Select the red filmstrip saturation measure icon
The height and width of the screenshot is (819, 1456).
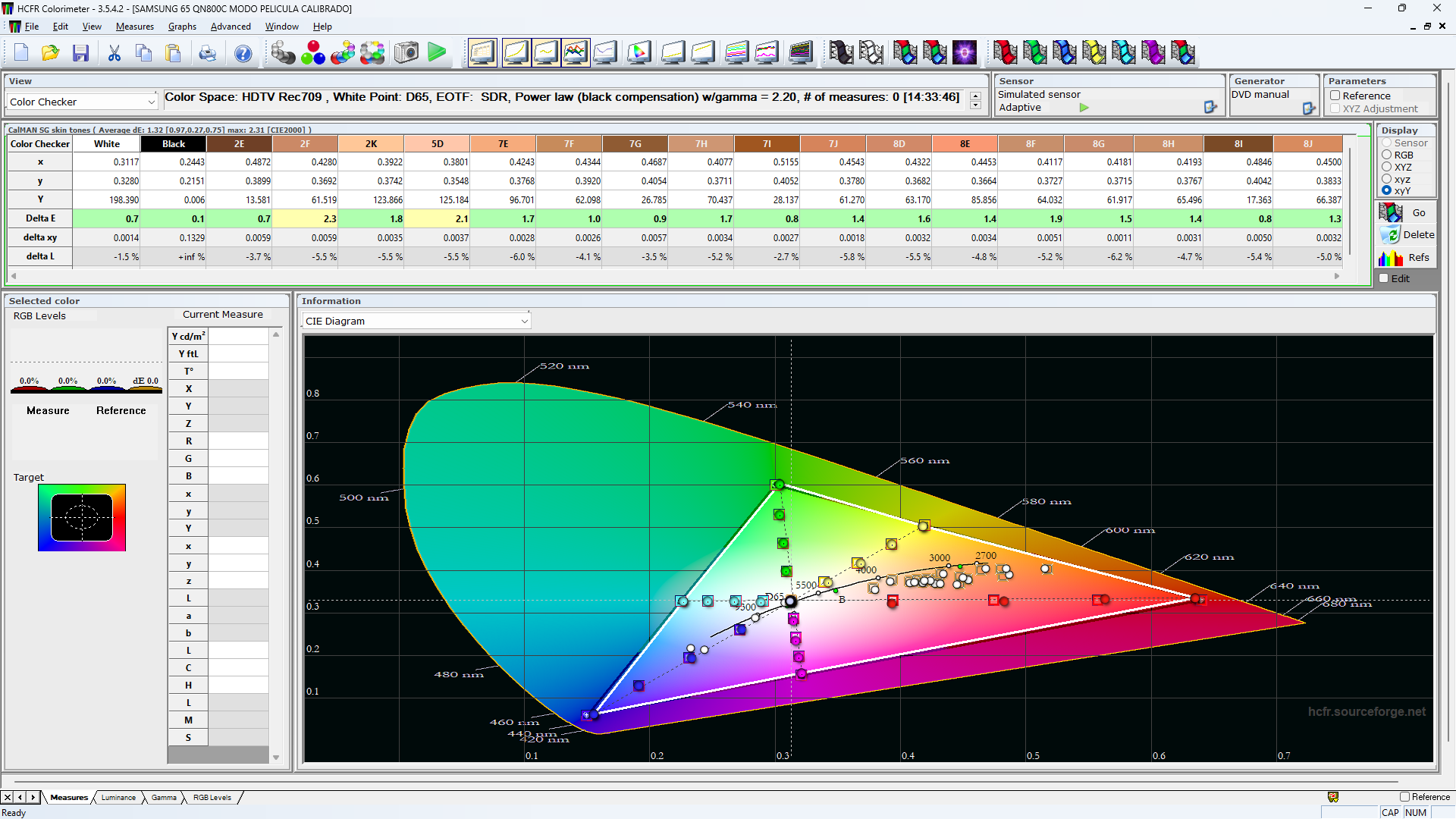pos(1006,52)
